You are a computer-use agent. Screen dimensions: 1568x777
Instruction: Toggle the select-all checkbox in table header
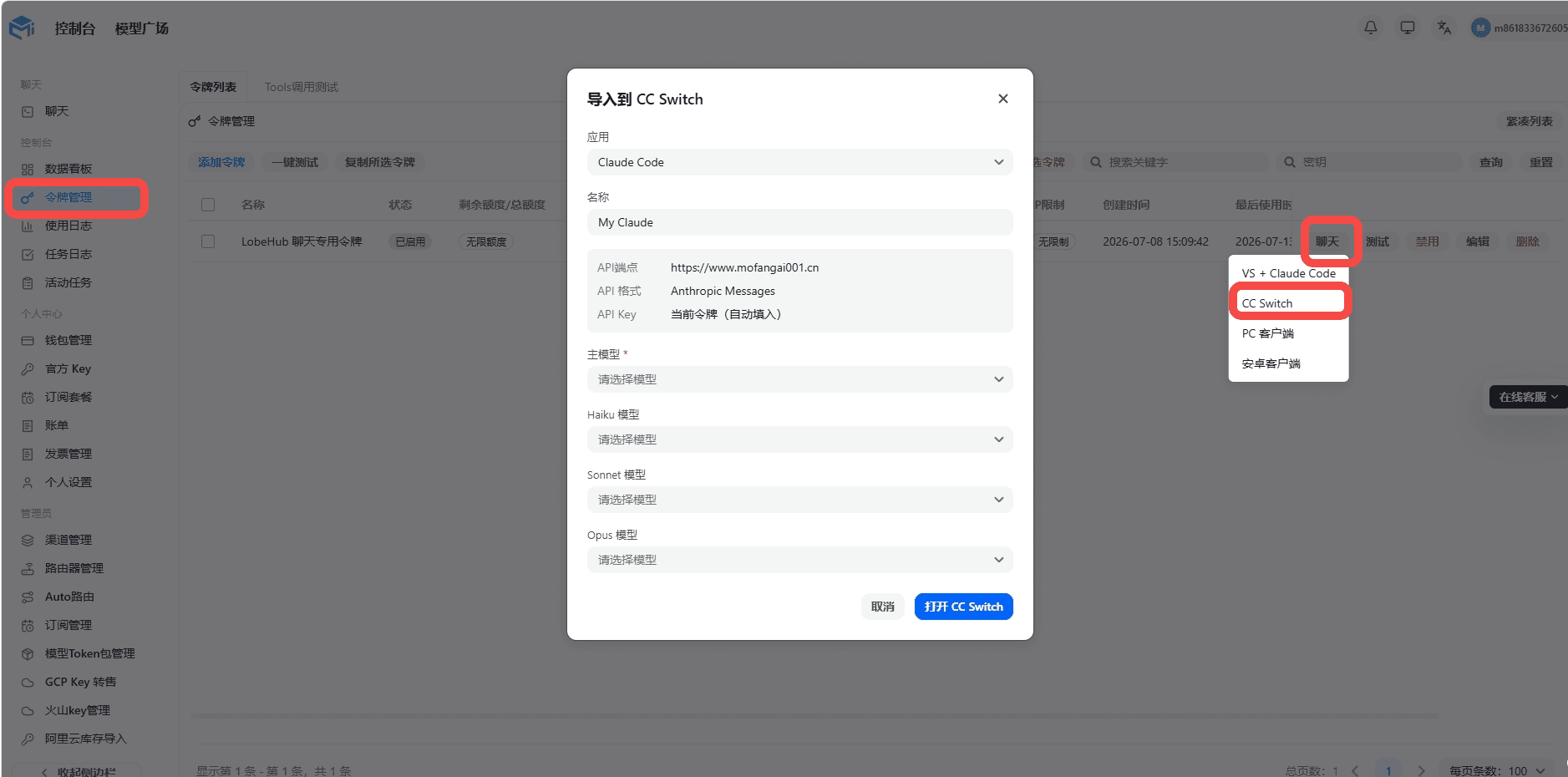tap(208, 205)
